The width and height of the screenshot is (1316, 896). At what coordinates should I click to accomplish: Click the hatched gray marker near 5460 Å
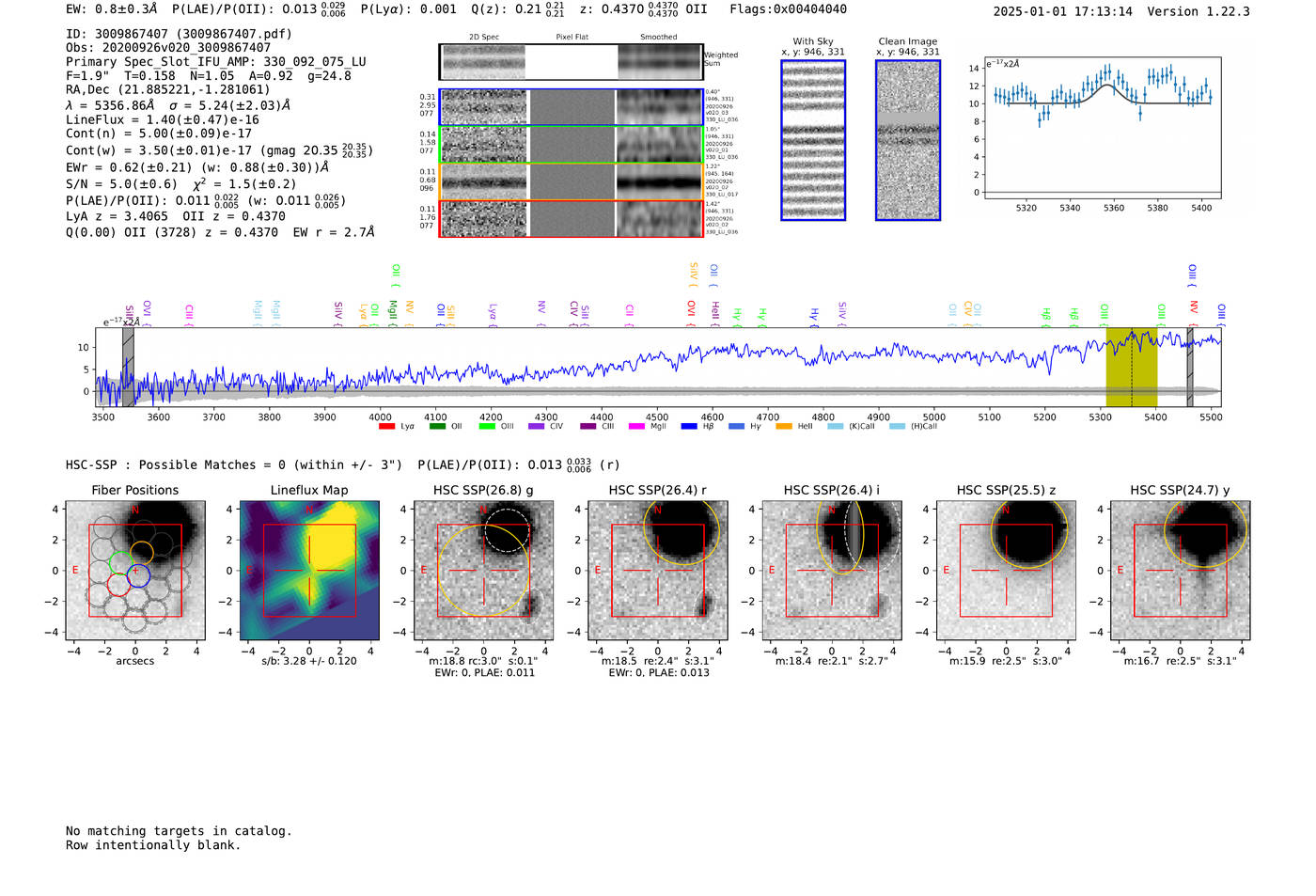(1190, 367)
